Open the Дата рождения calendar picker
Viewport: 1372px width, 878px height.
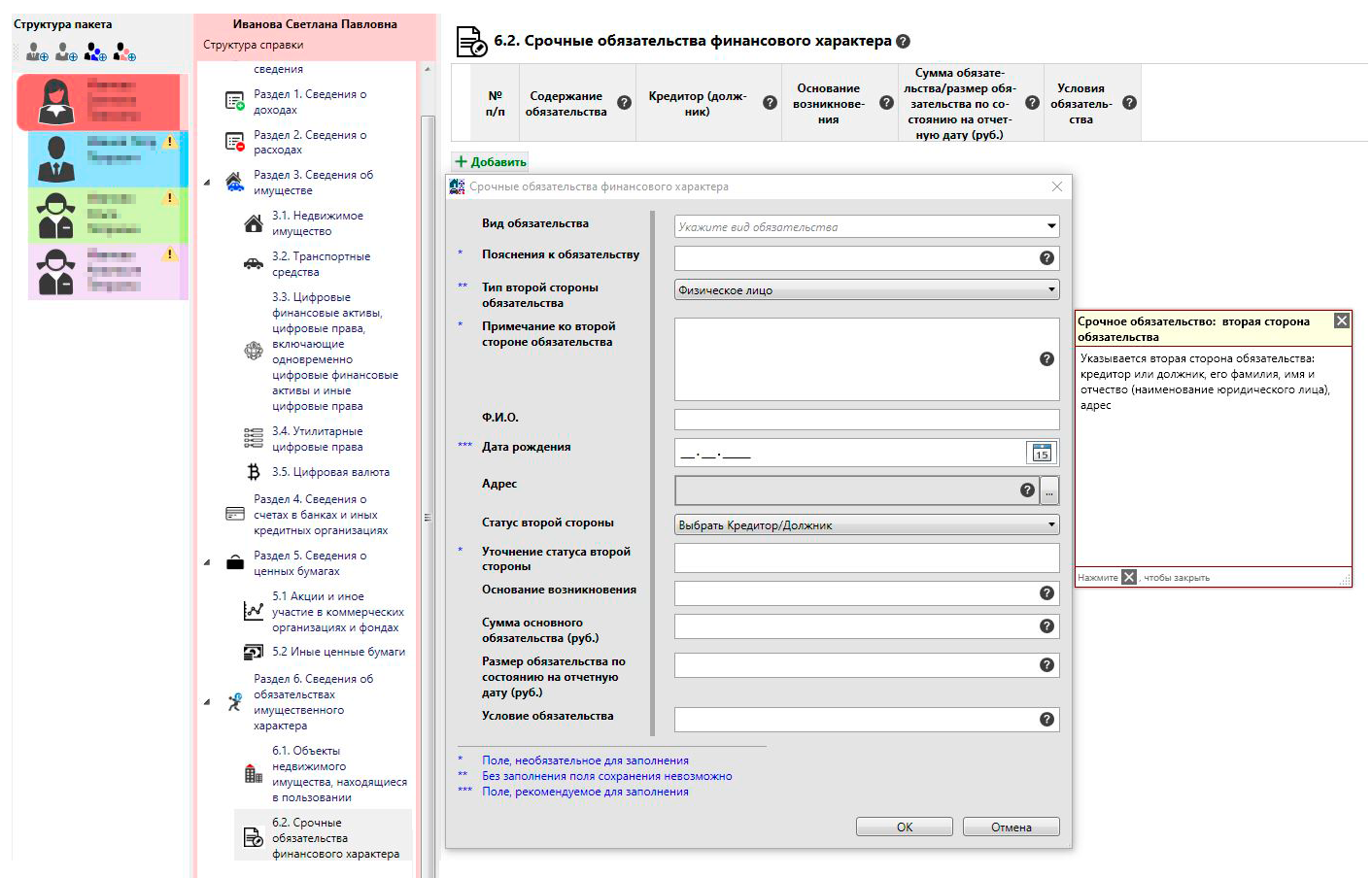1042,453
